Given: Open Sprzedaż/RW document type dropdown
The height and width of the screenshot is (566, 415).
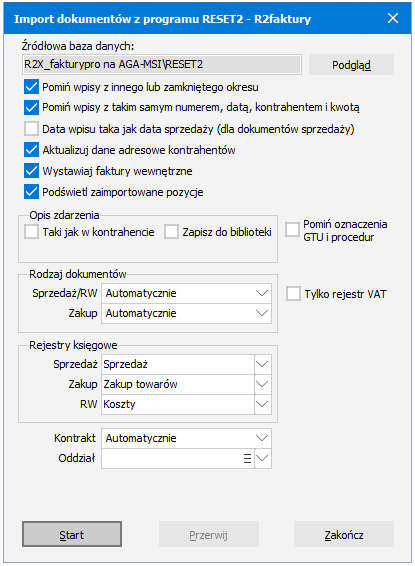Looking at the screenshot, I should [186, 293].
